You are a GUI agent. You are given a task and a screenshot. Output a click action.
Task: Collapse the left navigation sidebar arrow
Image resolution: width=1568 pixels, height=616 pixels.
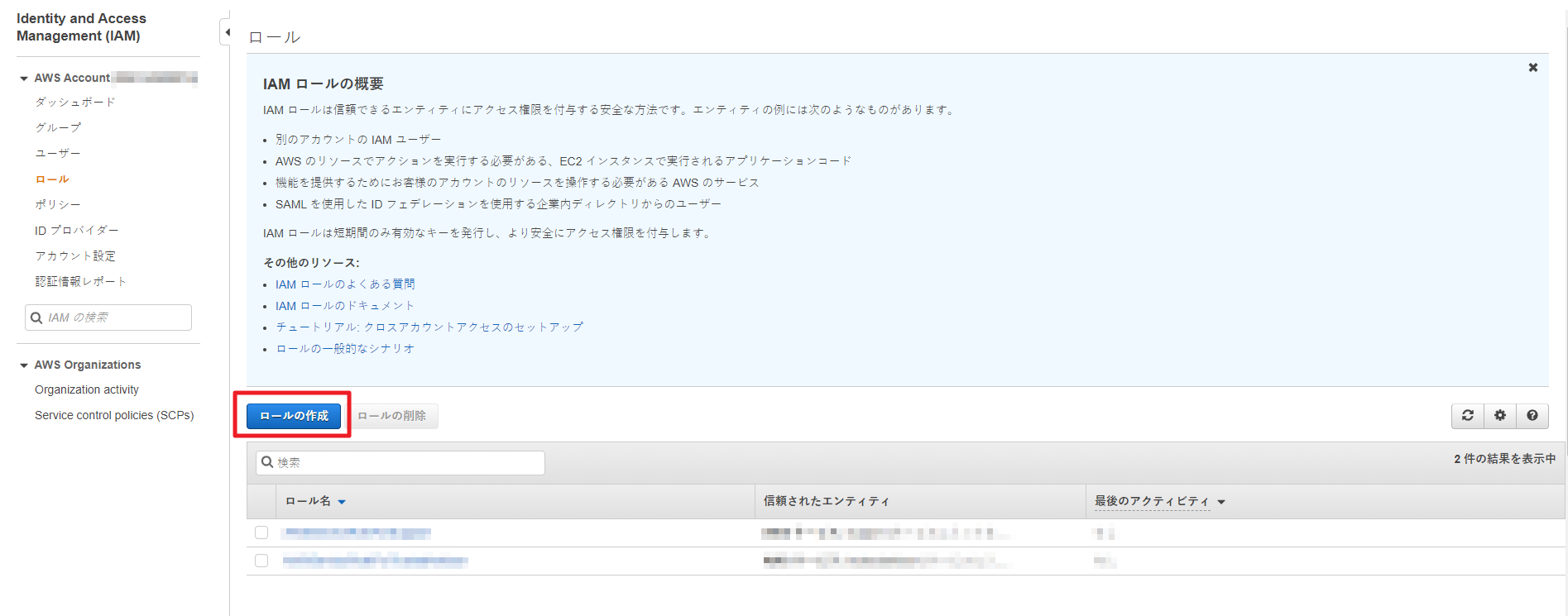(x=227, y=32)
